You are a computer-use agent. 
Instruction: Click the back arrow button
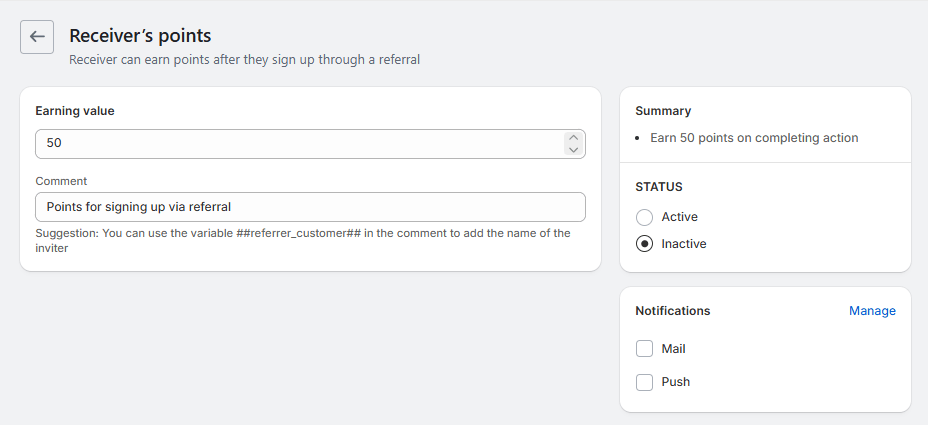[37, 37]
